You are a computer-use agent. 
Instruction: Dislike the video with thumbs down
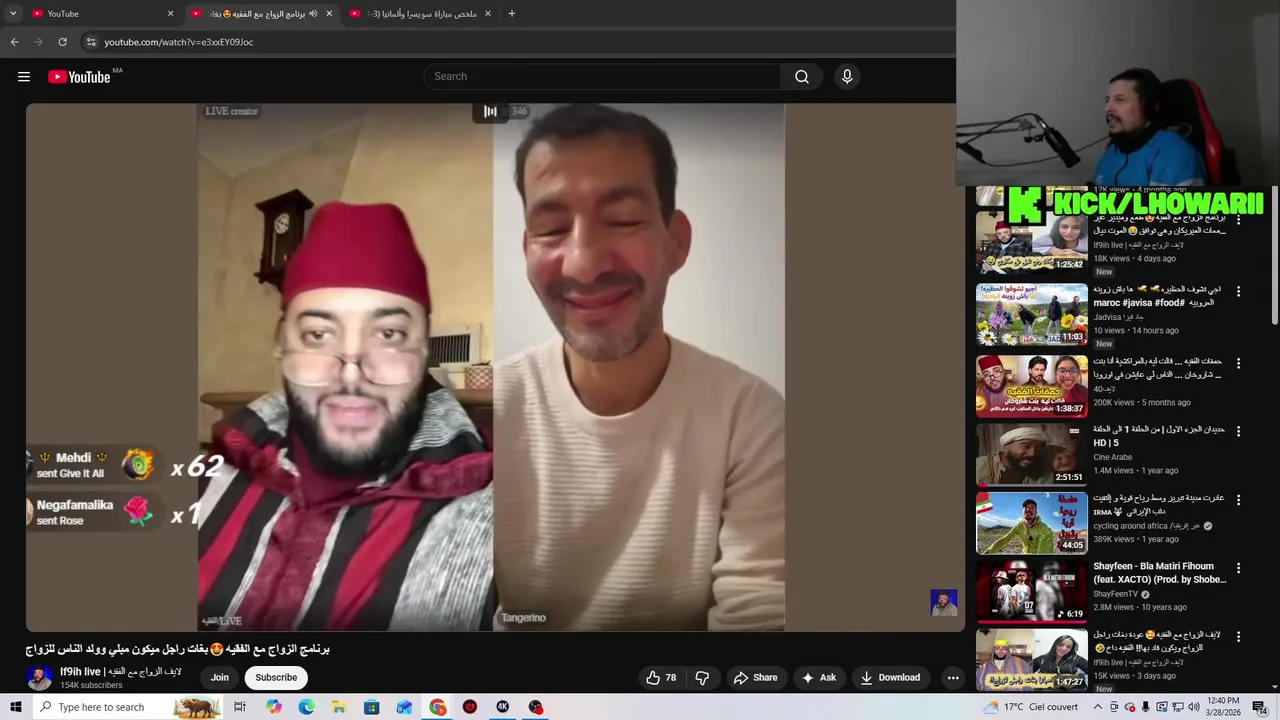(x=702, y=677)
